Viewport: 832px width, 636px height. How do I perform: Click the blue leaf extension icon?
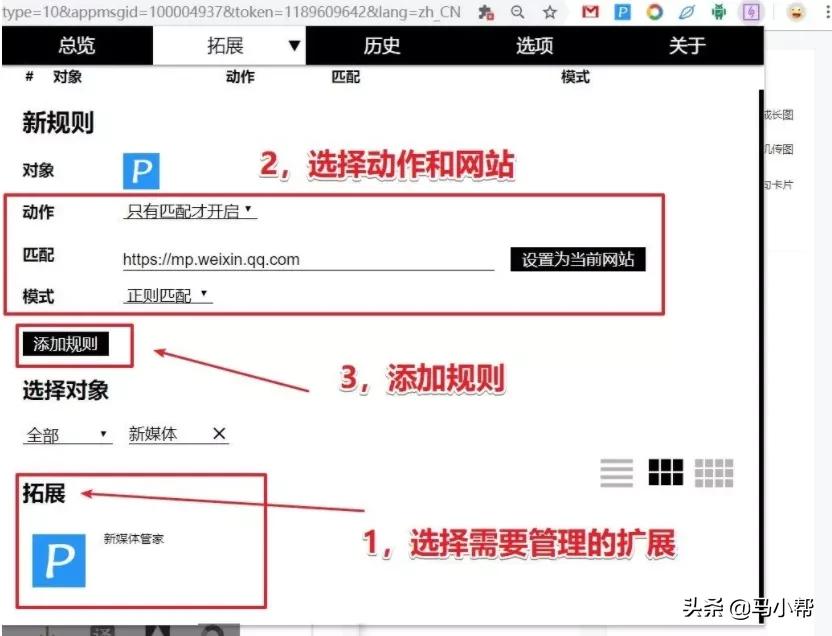(687, 12)
